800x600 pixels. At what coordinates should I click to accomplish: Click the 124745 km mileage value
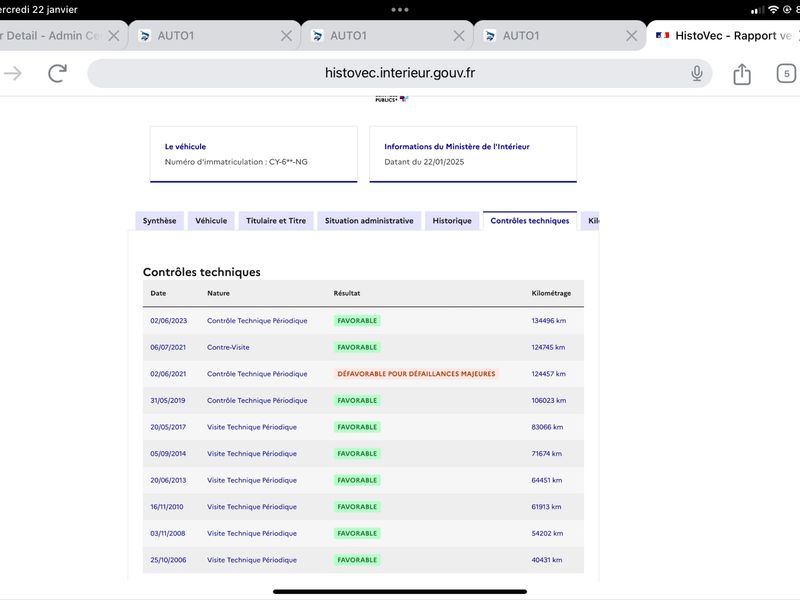pyautogui.click(x=548, y=347)
